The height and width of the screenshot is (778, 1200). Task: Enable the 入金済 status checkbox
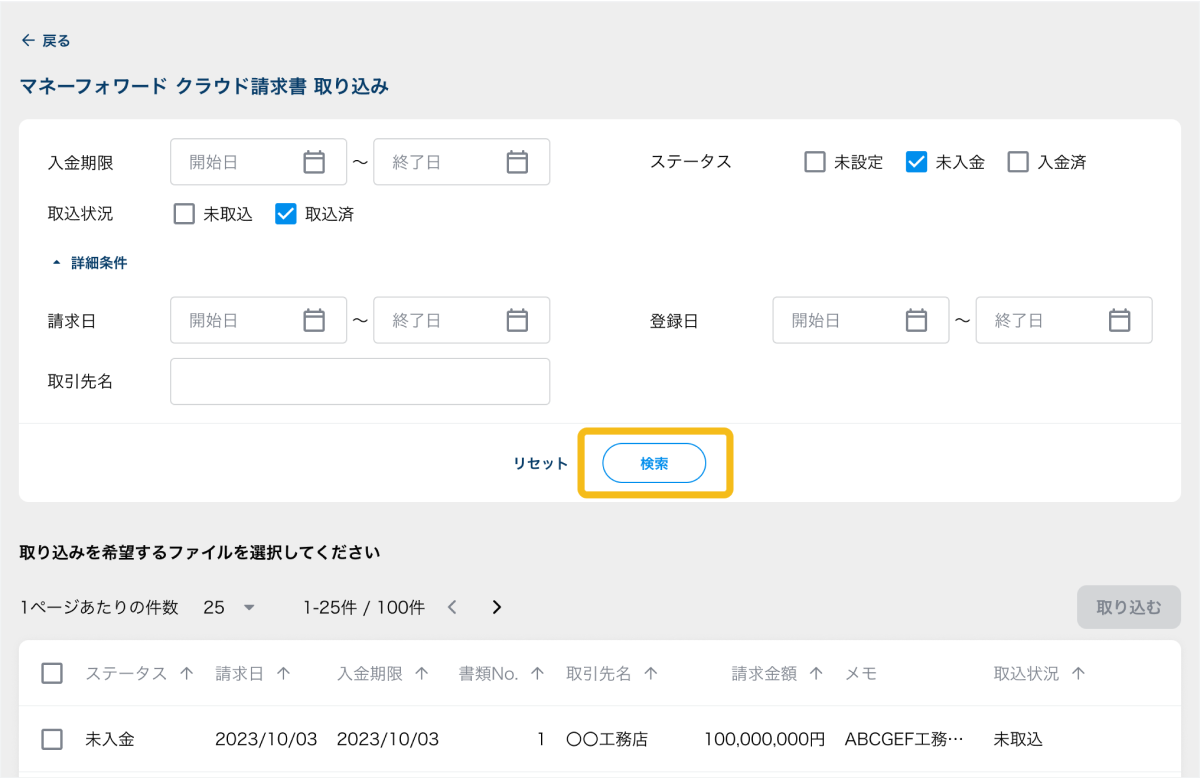pyautogui.click(x=1018, y=162)
